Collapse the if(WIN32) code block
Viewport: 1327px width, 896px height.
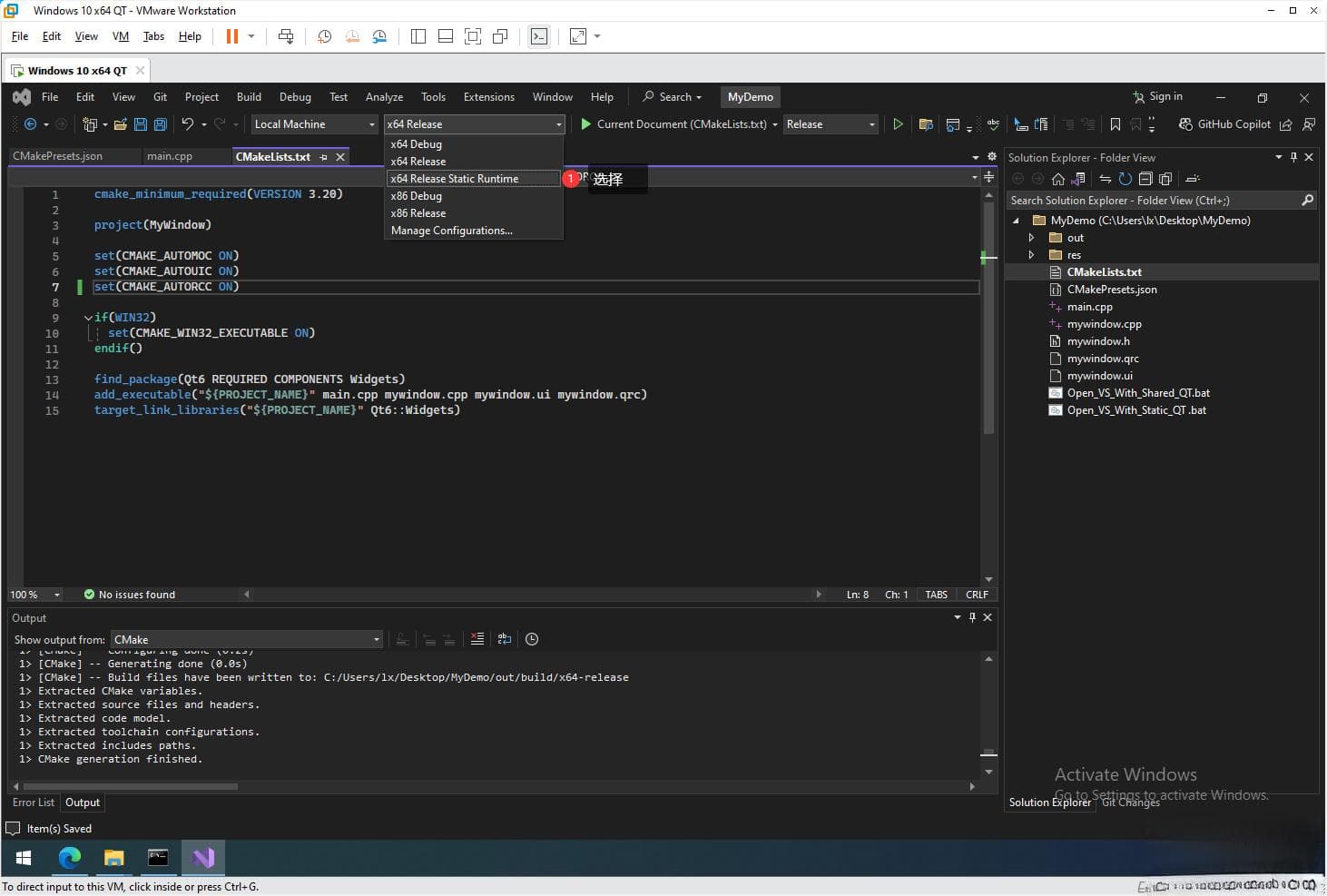(88, 318)
